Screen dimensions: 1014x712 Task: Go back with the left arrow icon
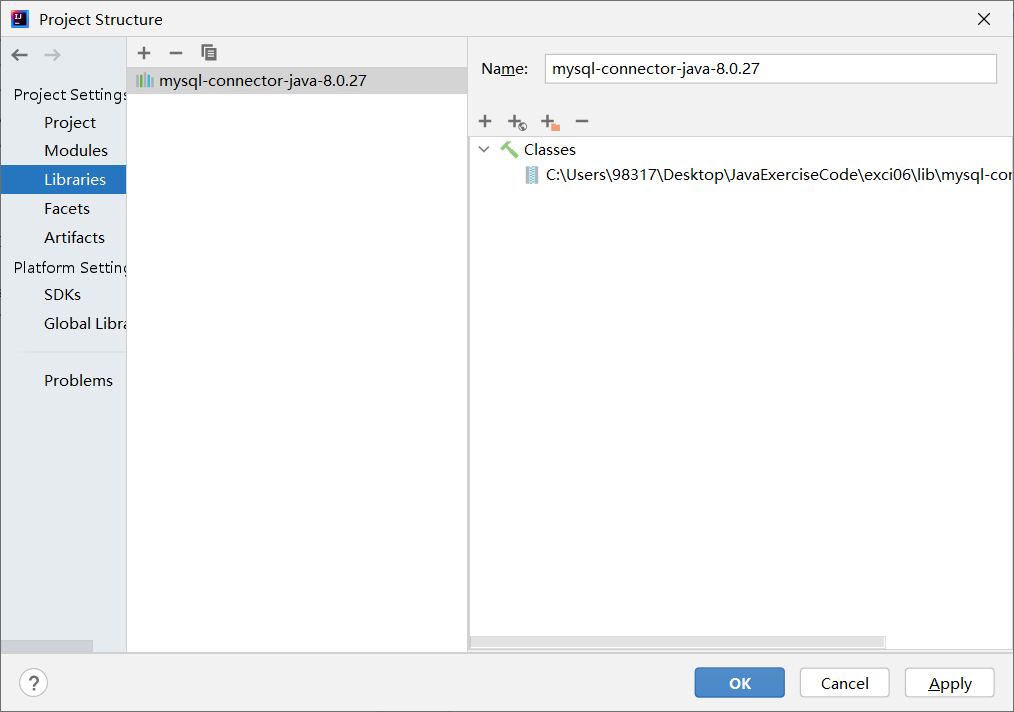click(x=19, y=55)
